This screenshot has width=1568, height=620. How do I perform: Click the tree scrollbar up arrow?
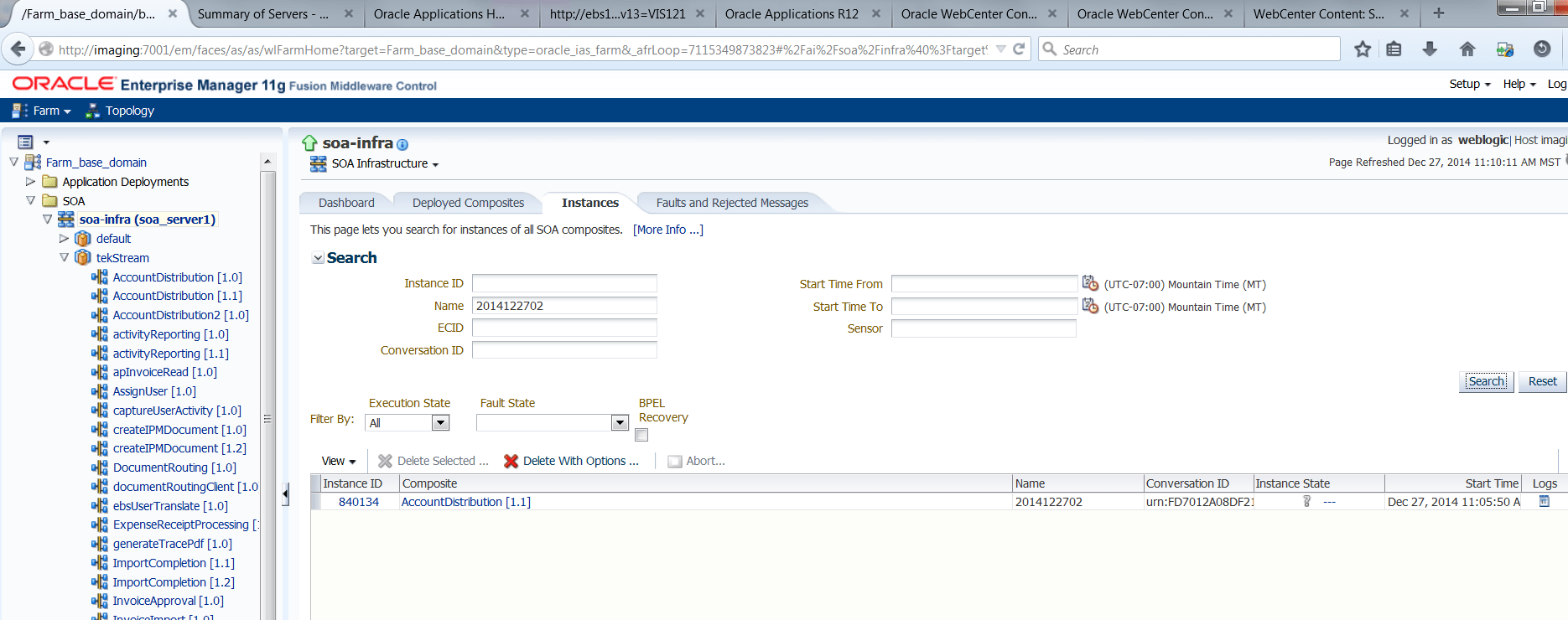(x=267, y=161)
